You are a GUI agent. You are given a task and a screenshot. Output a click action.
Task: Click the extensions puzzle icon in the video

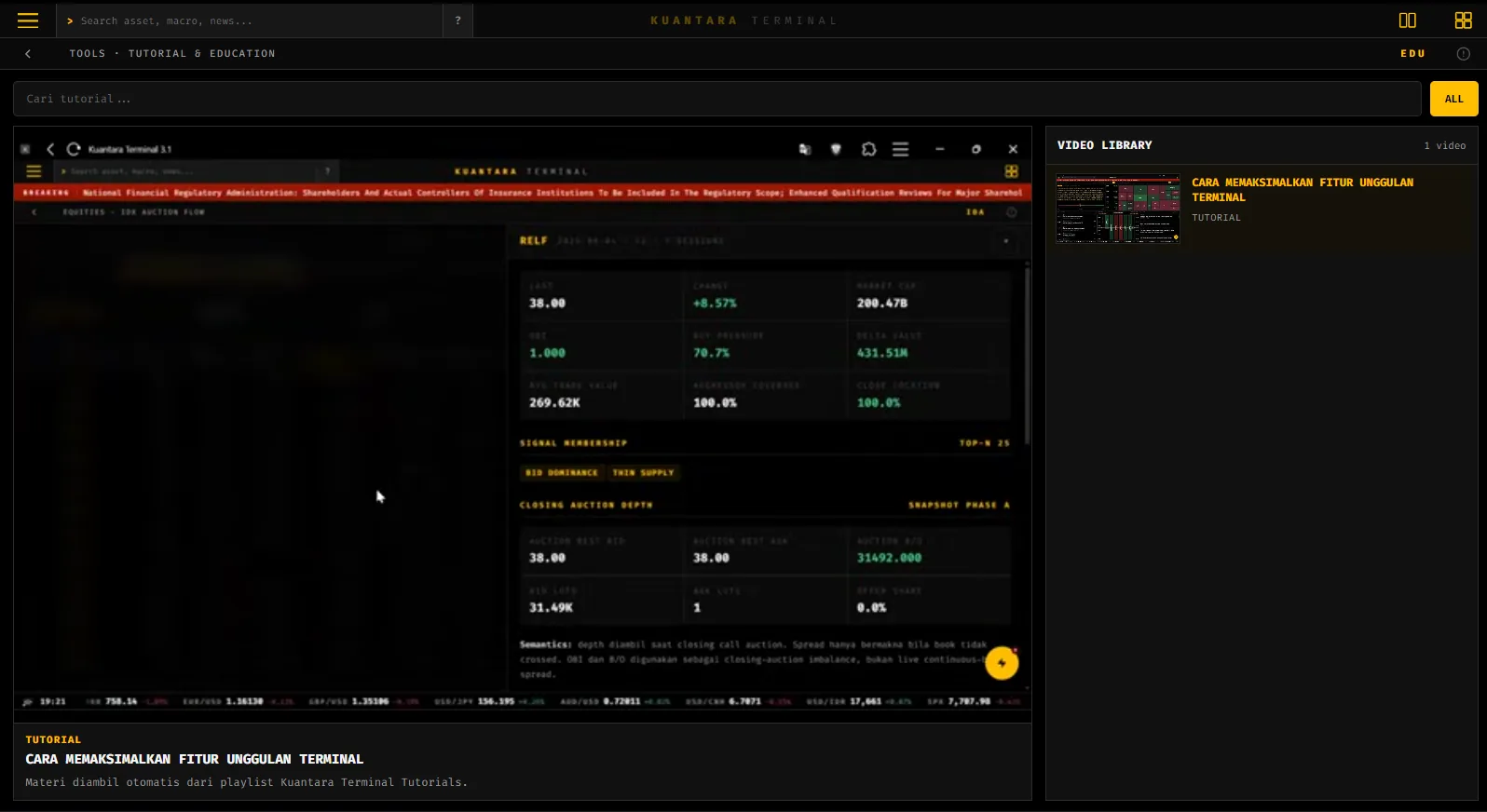pos(868,149)
